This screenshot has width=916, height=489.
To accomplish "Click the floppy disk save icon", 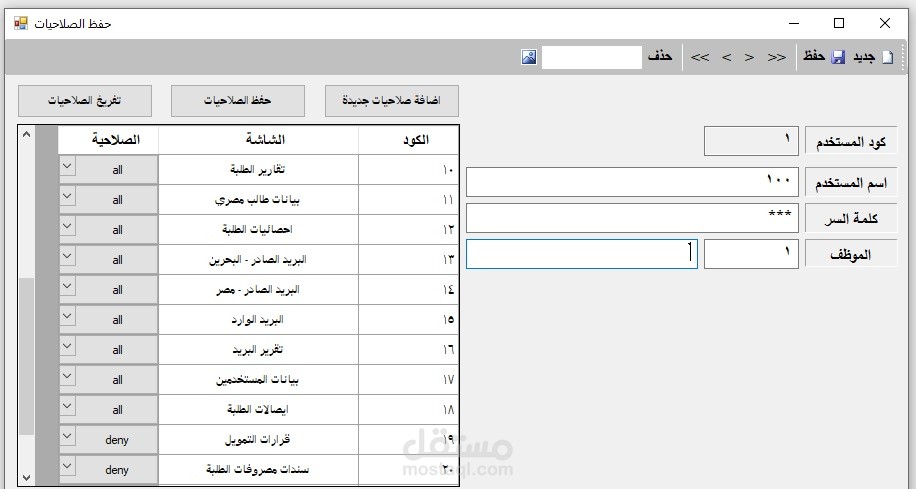I will (838, 57).
